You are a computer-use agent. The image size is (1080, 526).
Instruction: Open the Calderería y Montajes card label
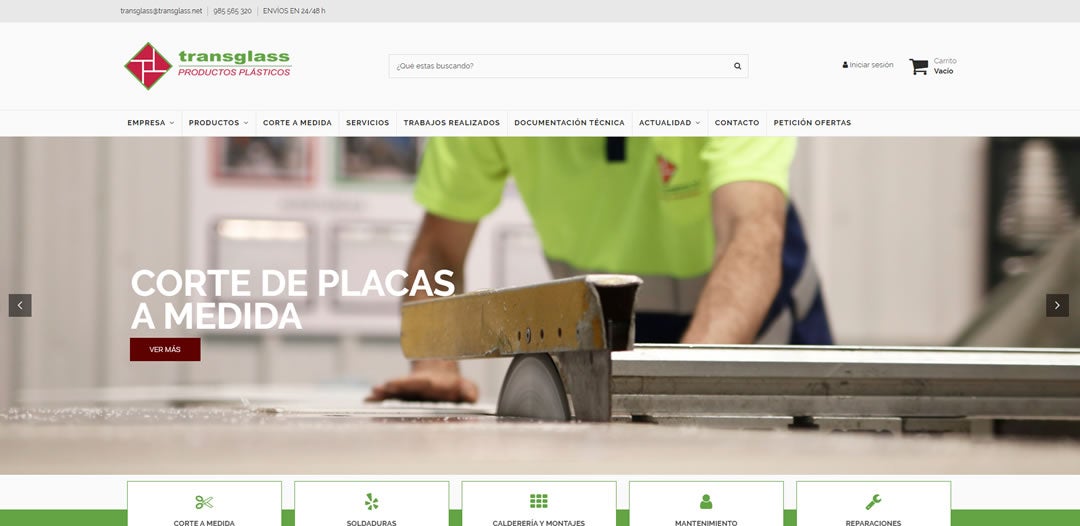(x=539, y=523)
